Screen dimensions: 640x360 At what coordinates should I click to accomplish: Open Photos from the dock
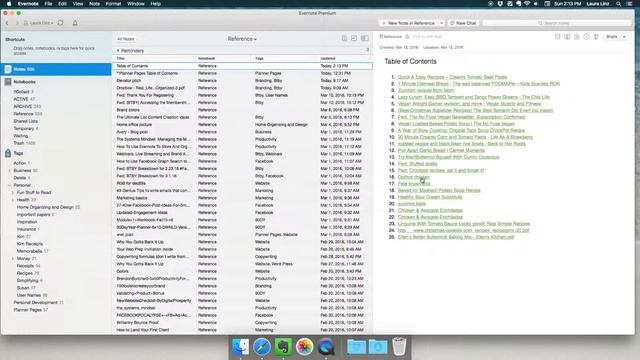(304, 347)
